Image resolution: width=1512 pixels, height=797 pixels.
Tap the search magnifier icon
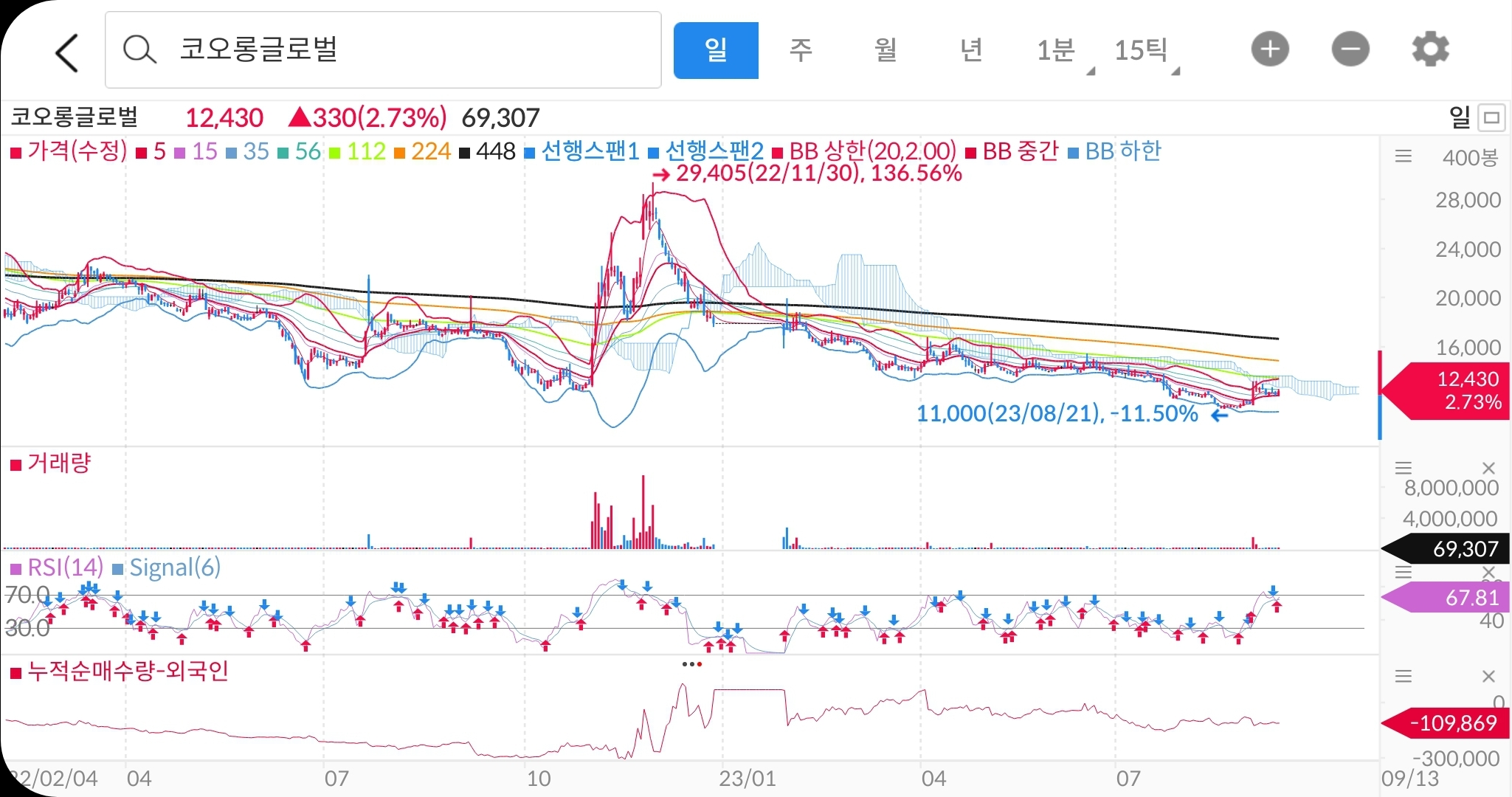tap(139, 50)
